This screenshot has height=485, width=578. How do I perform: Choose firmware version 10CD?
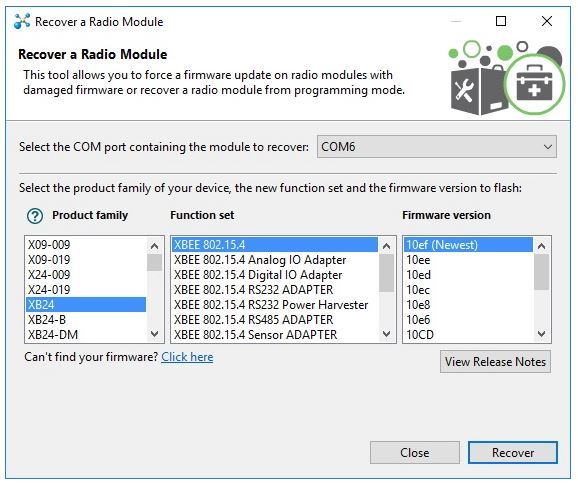pos(468,335)
